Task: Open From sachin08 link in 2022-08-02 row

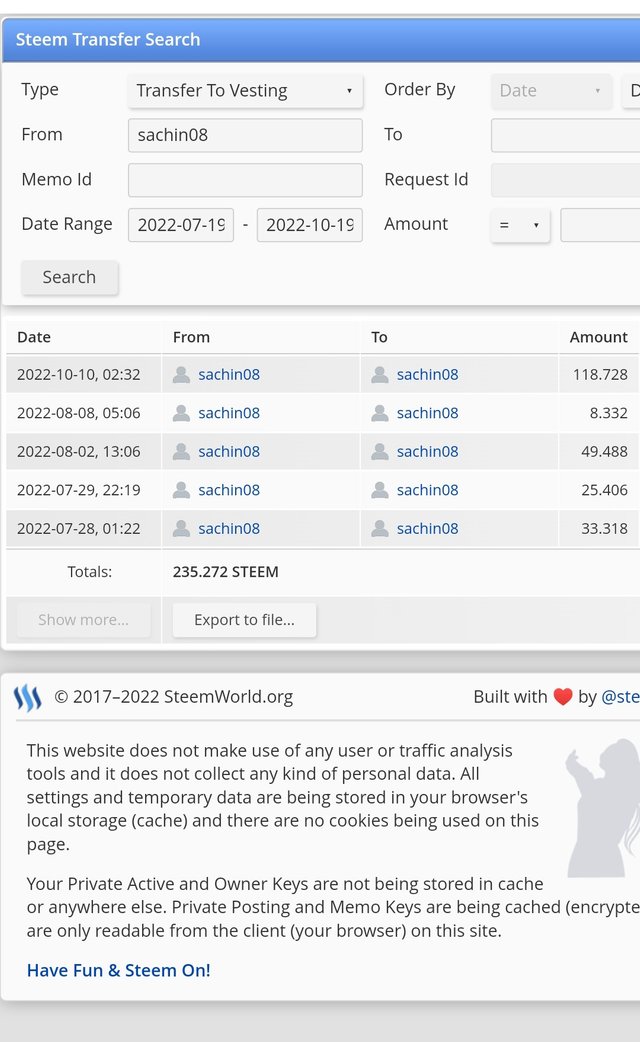Action: click(229, 452)
